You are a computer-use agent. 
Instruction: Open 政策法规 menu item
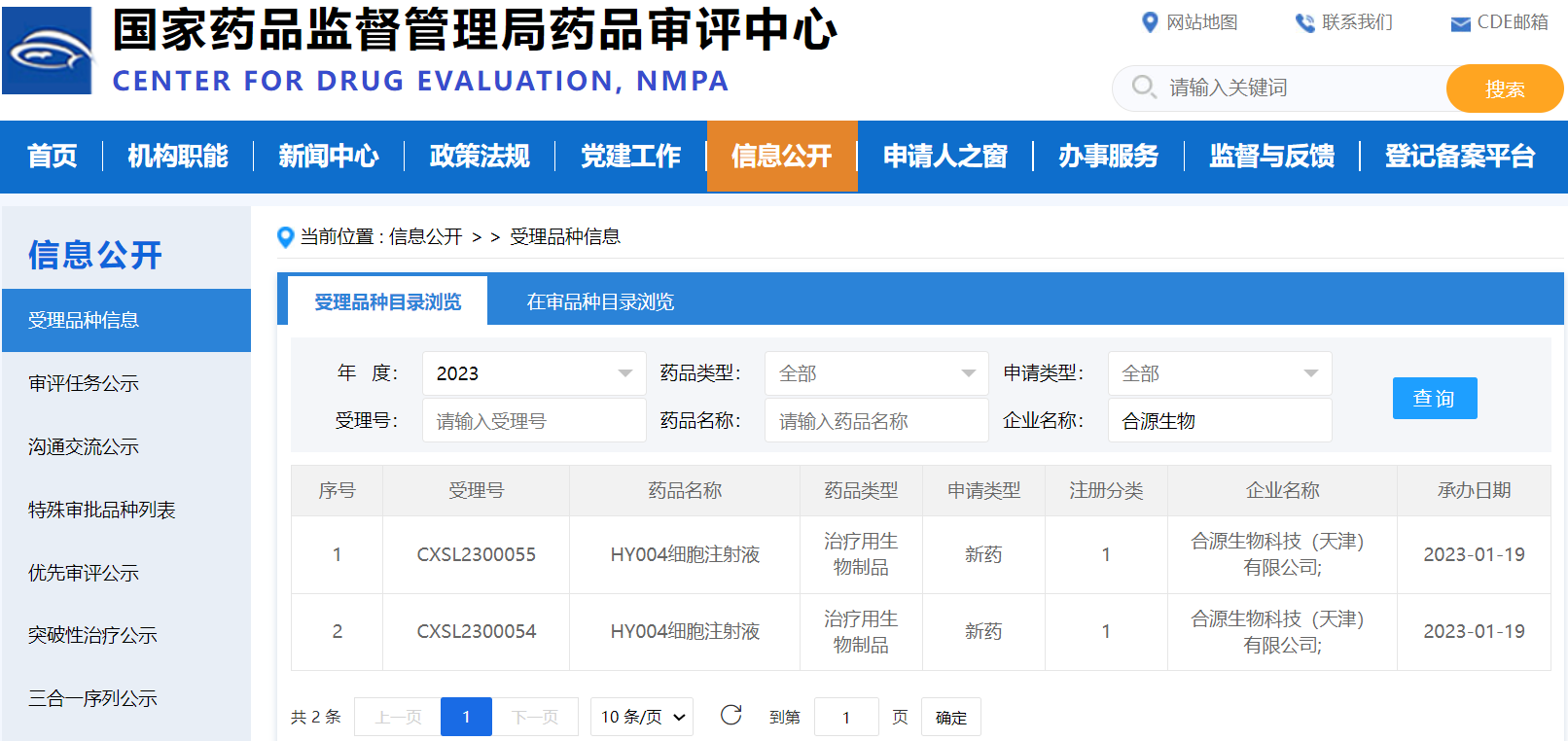pos(480,156)
